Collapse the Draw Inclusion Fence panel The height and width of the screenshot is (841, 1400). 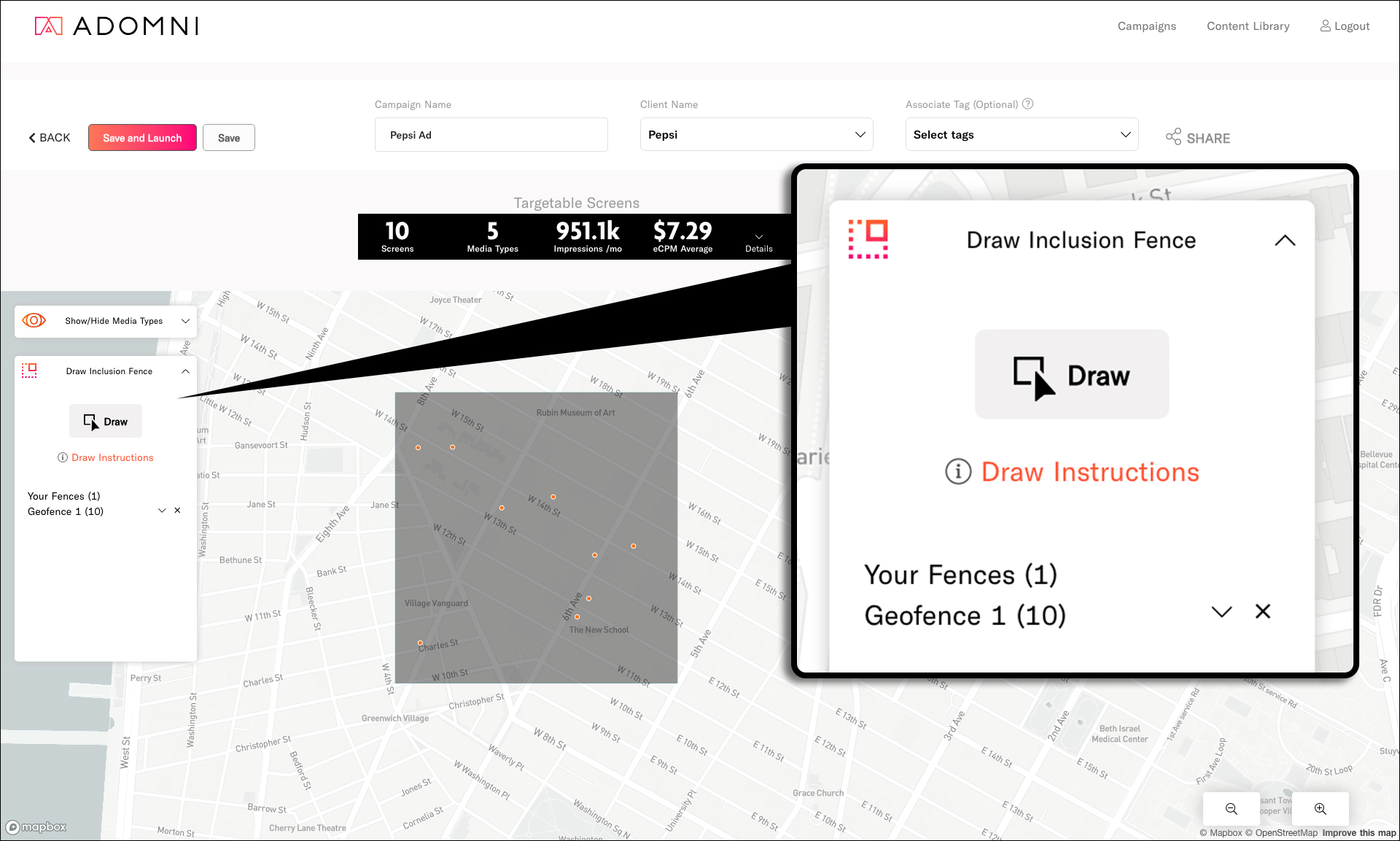pos(185,371)
